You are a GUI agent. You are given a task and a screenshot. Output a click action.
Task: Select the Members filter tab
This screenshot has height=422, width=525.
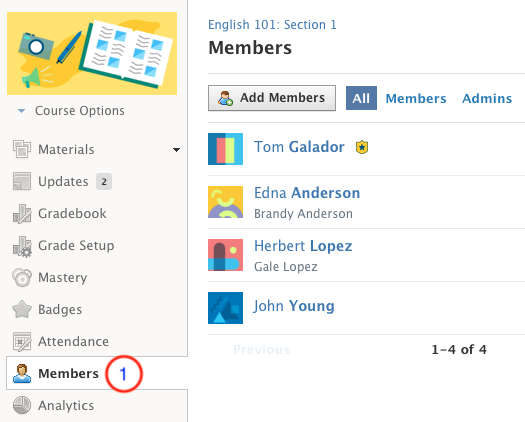[416, 98]
